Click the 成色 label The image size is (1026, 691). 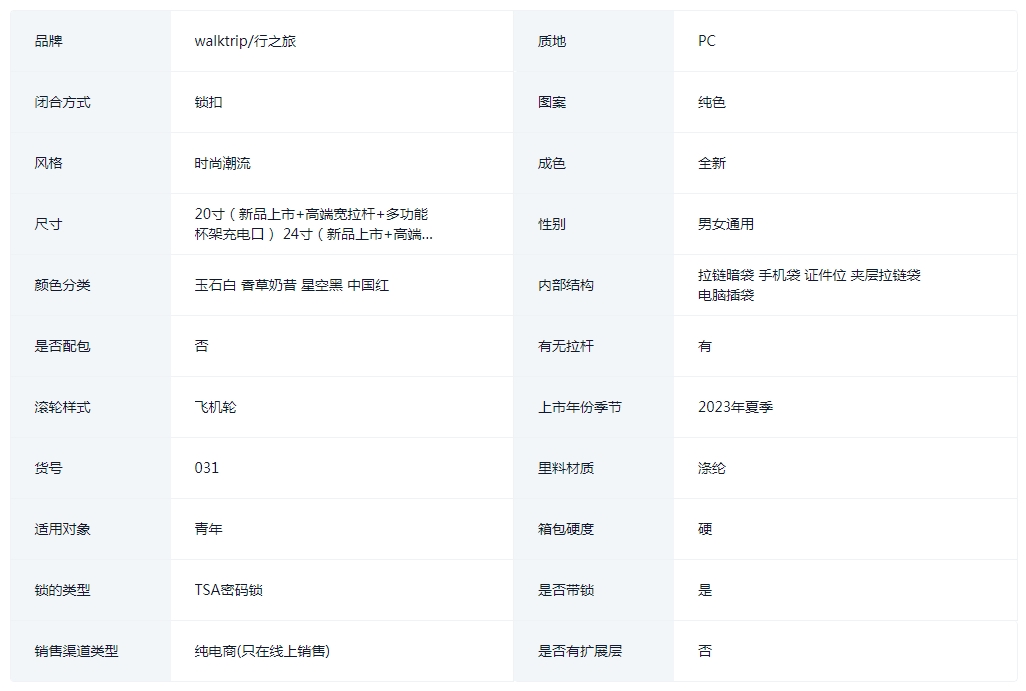pyautogui.click(x=552, y=163)
